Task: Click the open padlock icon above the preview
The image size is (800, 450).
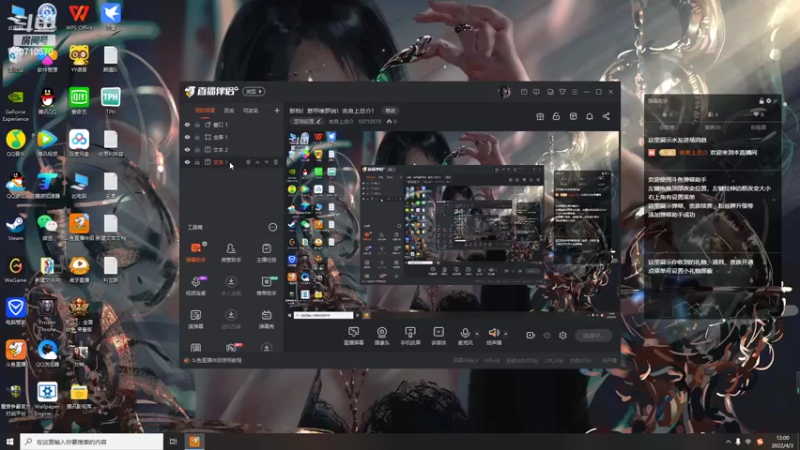Action: point(556,116)
